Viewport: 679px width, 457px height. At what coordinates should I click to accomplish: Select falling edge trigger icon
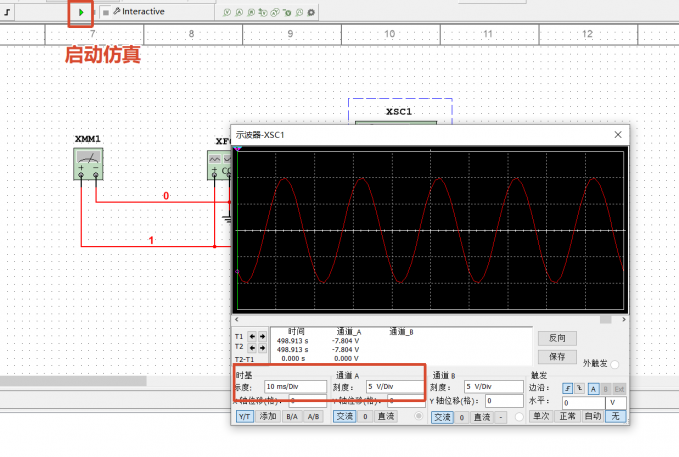[579, 389]
